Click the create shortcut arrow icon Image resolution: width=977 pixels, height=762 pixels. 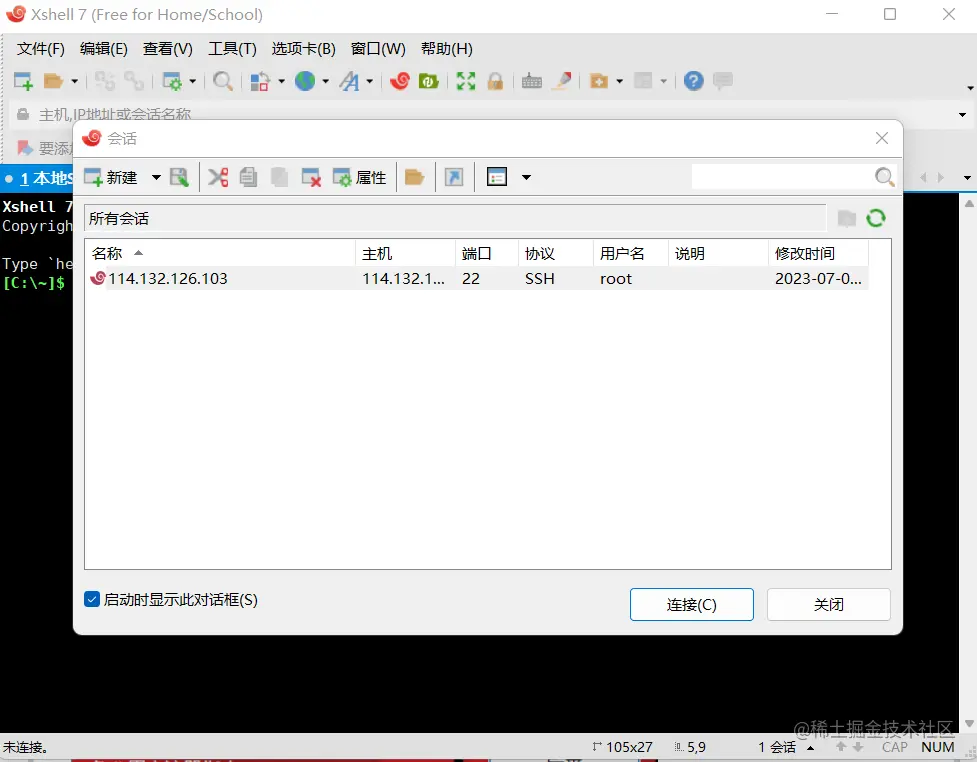454,178
